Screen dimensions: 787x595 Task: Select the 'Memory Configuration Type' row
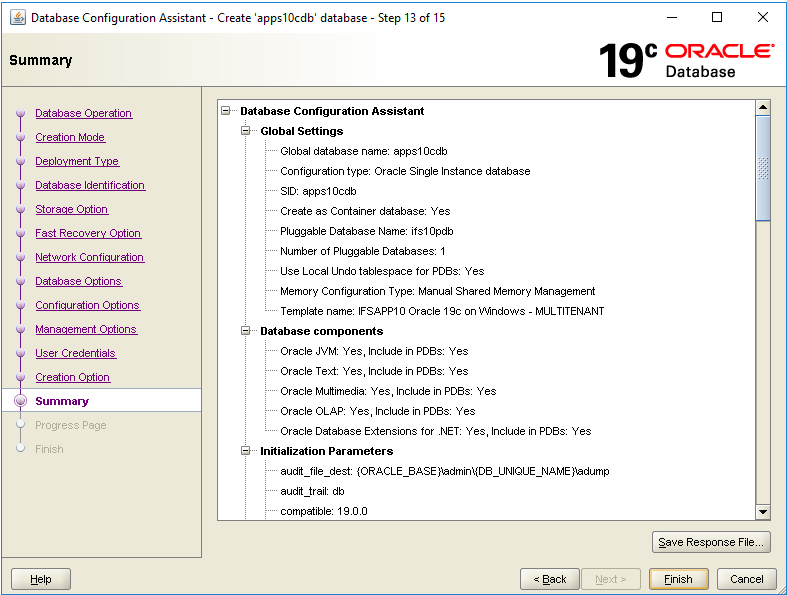pyautogui.click(x=437, y=291)
